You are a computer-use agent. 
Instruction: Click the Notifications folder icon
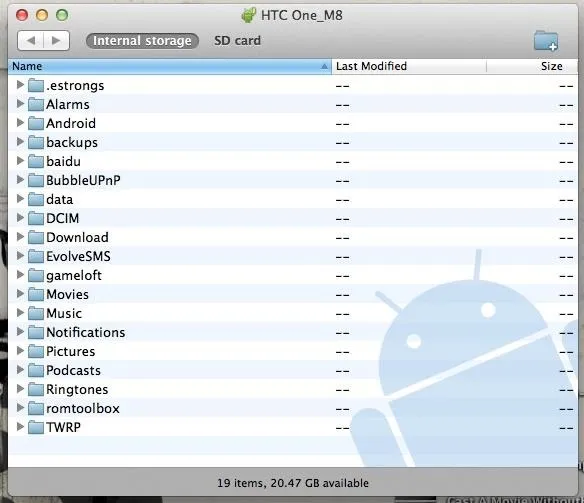click(x=36, y=332)
